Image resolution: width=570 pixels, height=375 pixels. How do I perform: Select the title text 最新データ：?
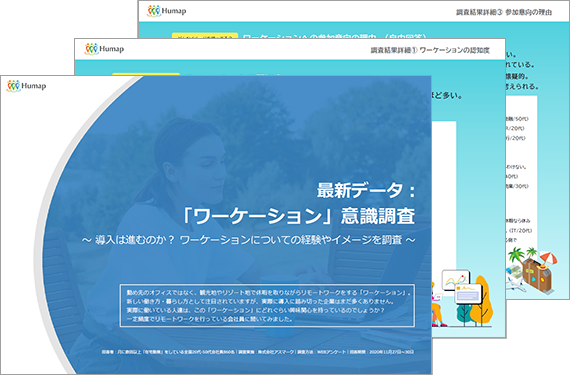click(x=366, y=190)
